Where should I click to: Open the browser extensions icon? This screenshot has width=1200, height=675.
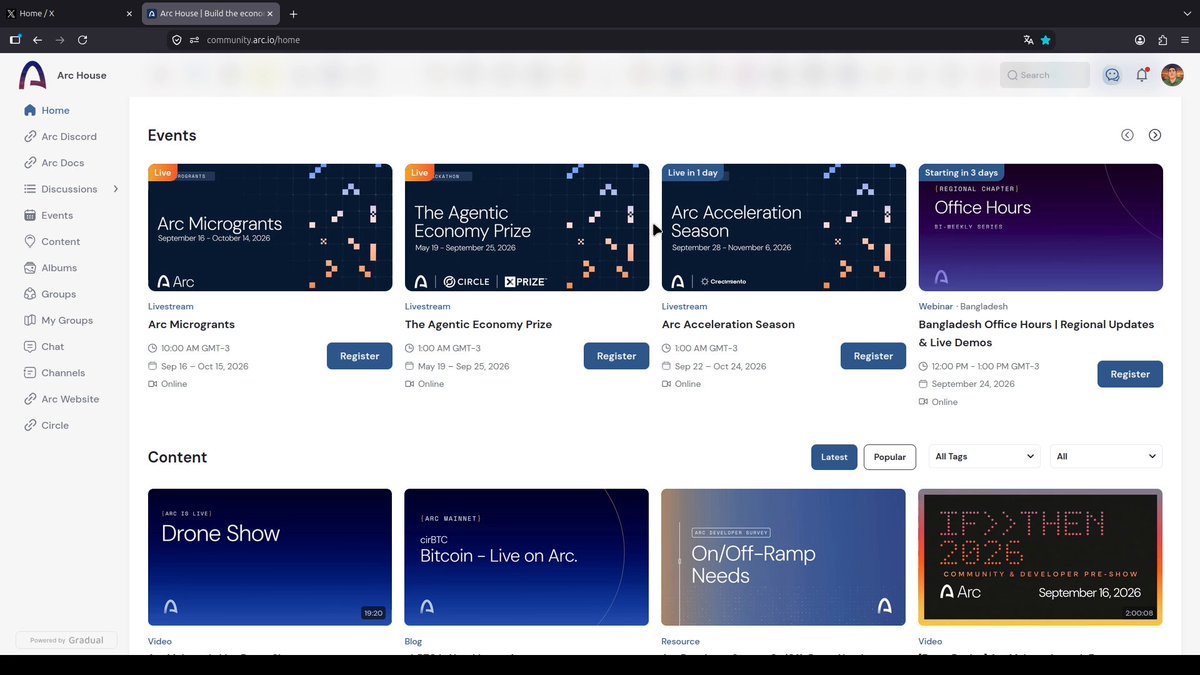pyautogui.click(x=1162, y=40)
